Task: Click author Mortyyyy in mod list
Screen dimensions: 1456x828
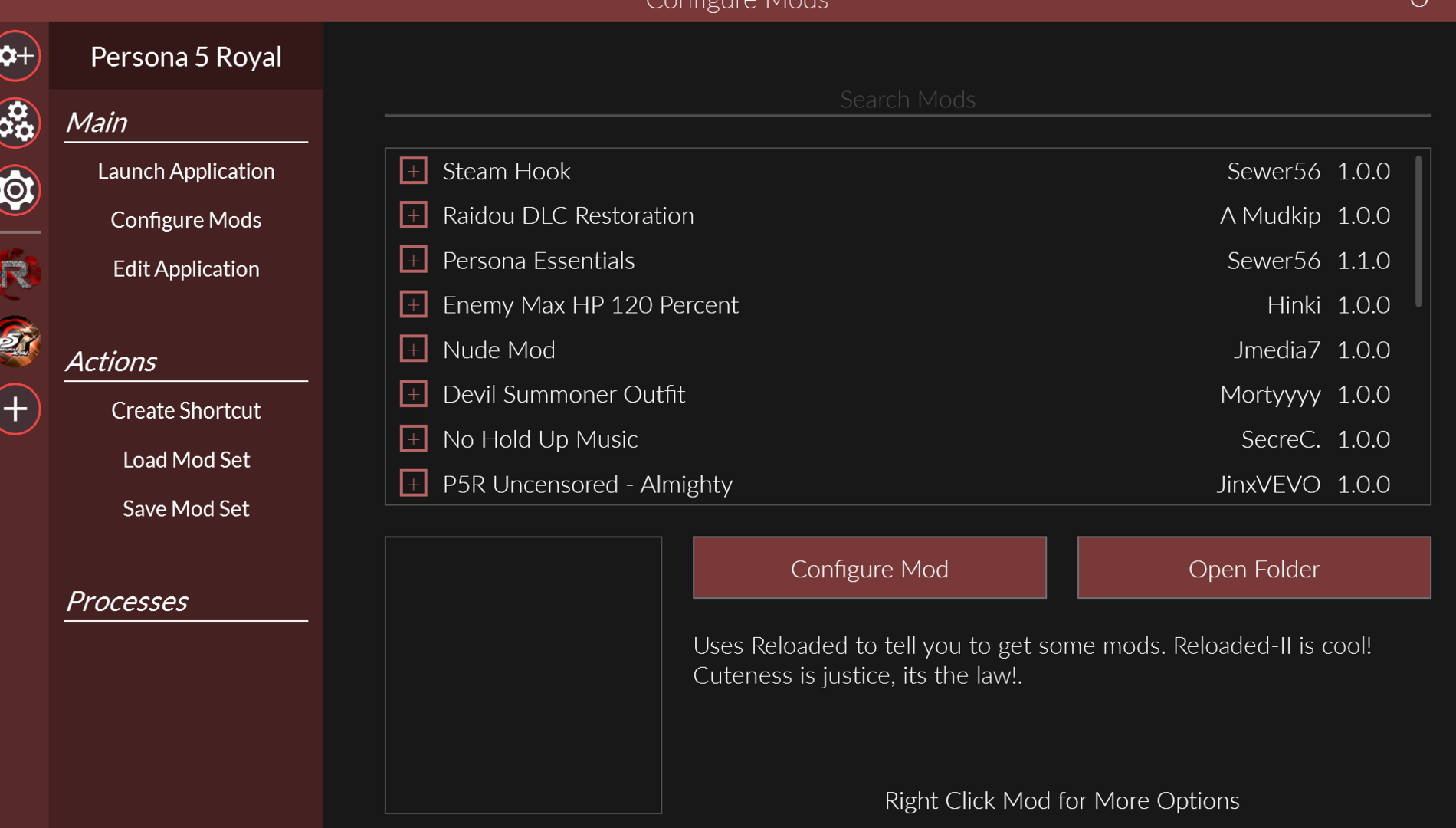Action: (x=1270, y=394)
